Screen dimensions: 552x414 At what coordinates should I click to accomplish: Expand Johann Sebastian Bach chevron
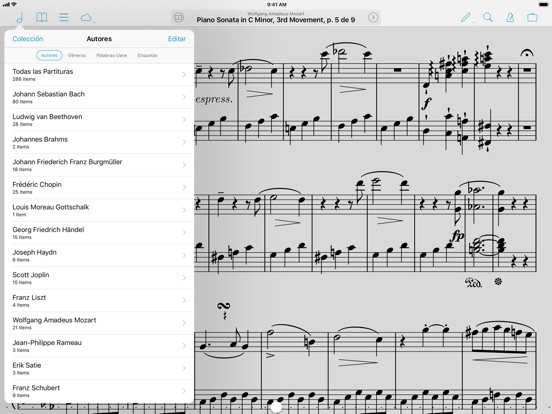[x=184, y=97]
